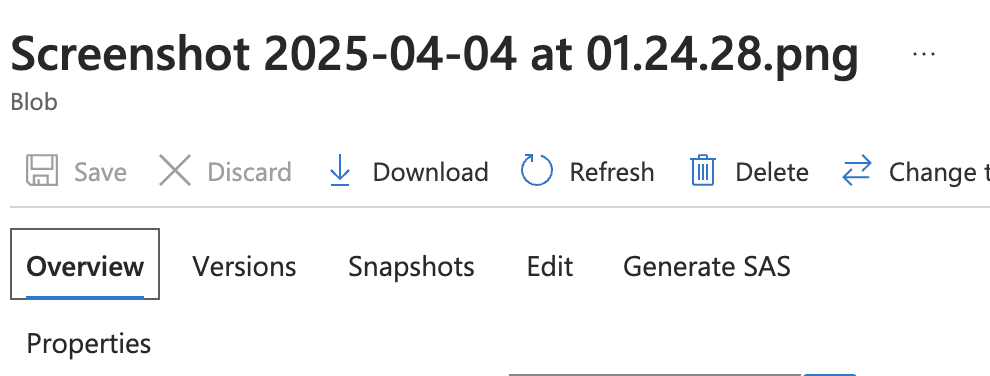Select the Save text label in toolbar
Image resolution: width=990 pixels, height=376 pixels.
(x=100, y=172)
